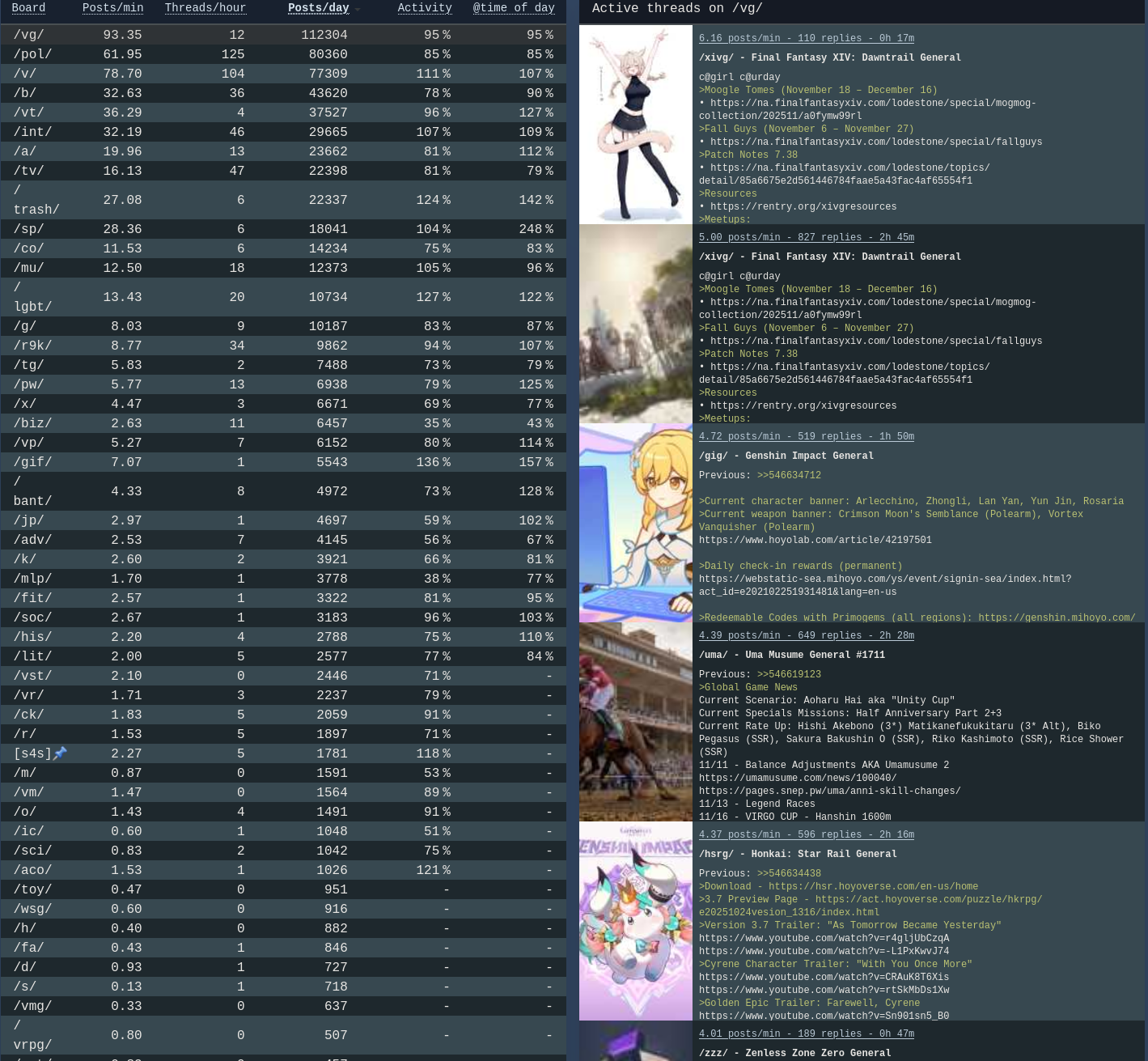Select the /sci/ board row
The width and height of the screenshot is (1148, 1061).
[283, 851]
